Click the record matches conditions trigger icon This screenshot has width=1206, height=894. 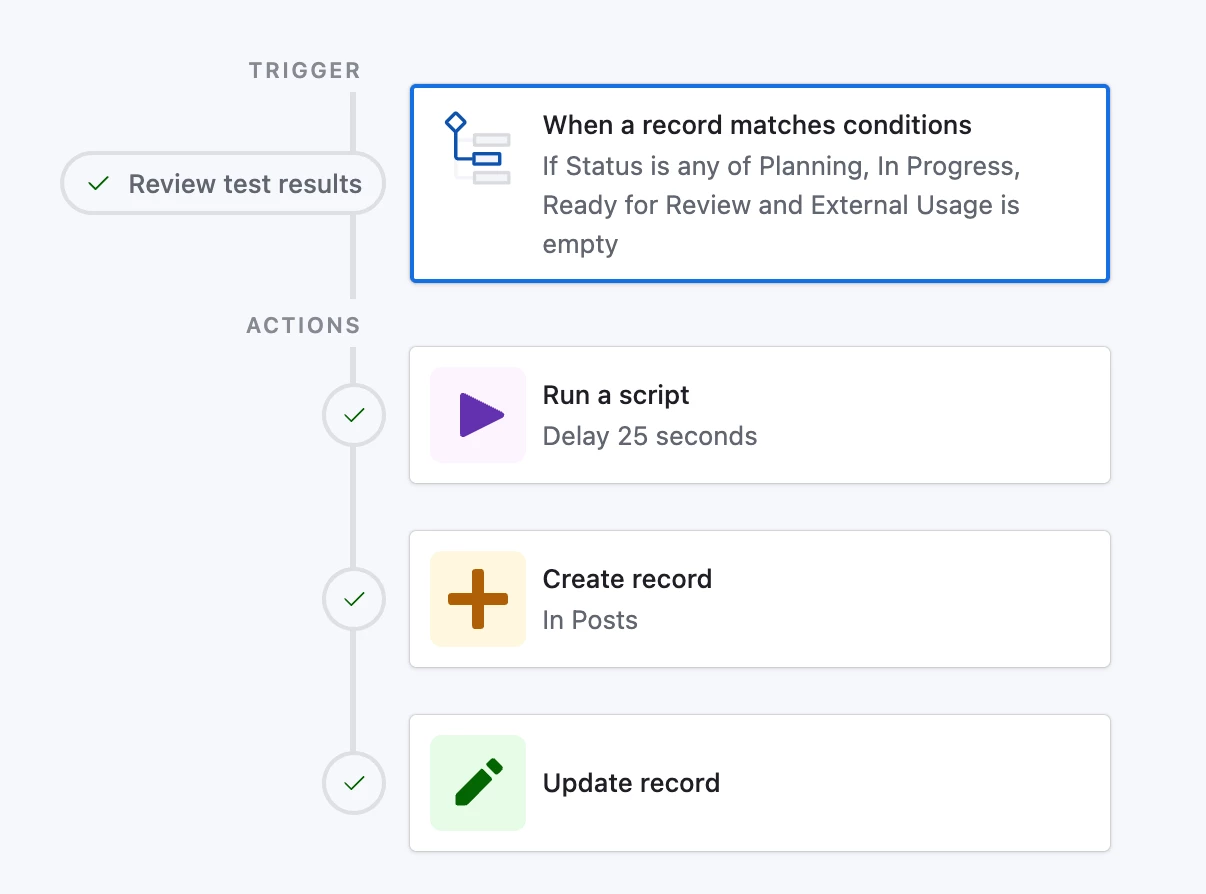coord(478,150)
